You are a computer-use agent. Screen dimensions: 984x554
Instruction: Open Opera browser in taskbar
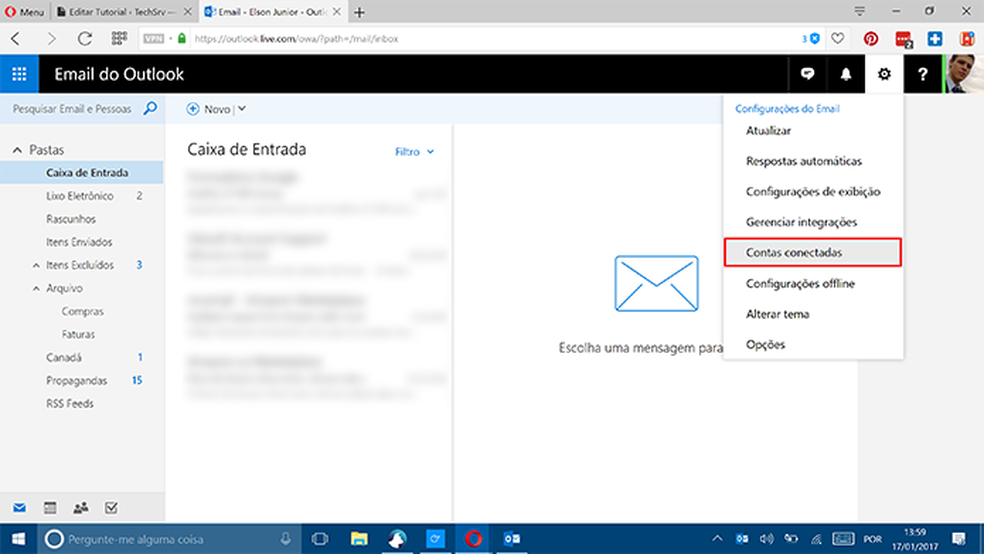473,539
